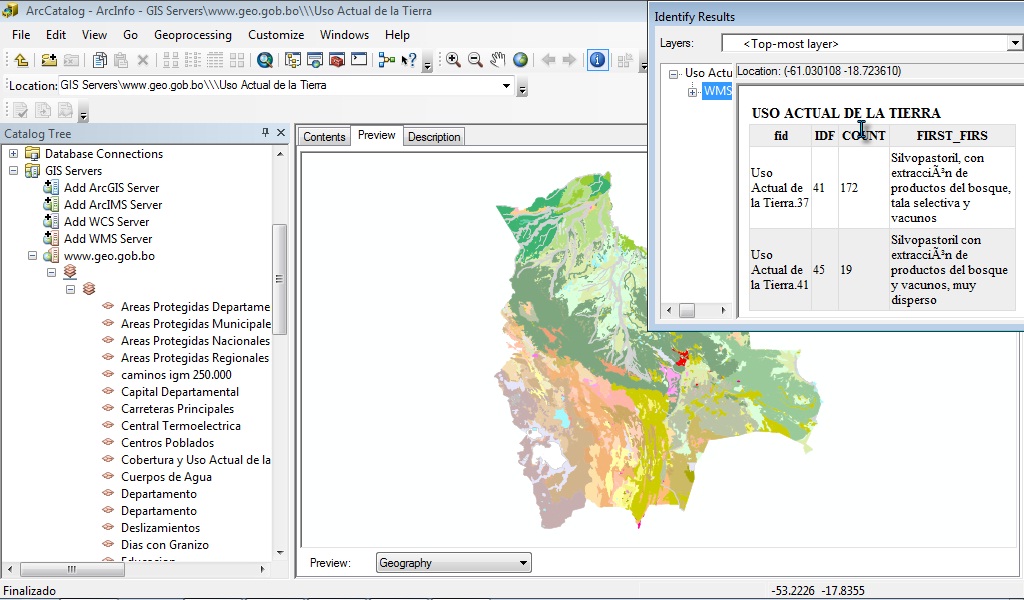1024x600 pixels.
Task: Open the red ArcToolbox window
Action: point(336,60)
